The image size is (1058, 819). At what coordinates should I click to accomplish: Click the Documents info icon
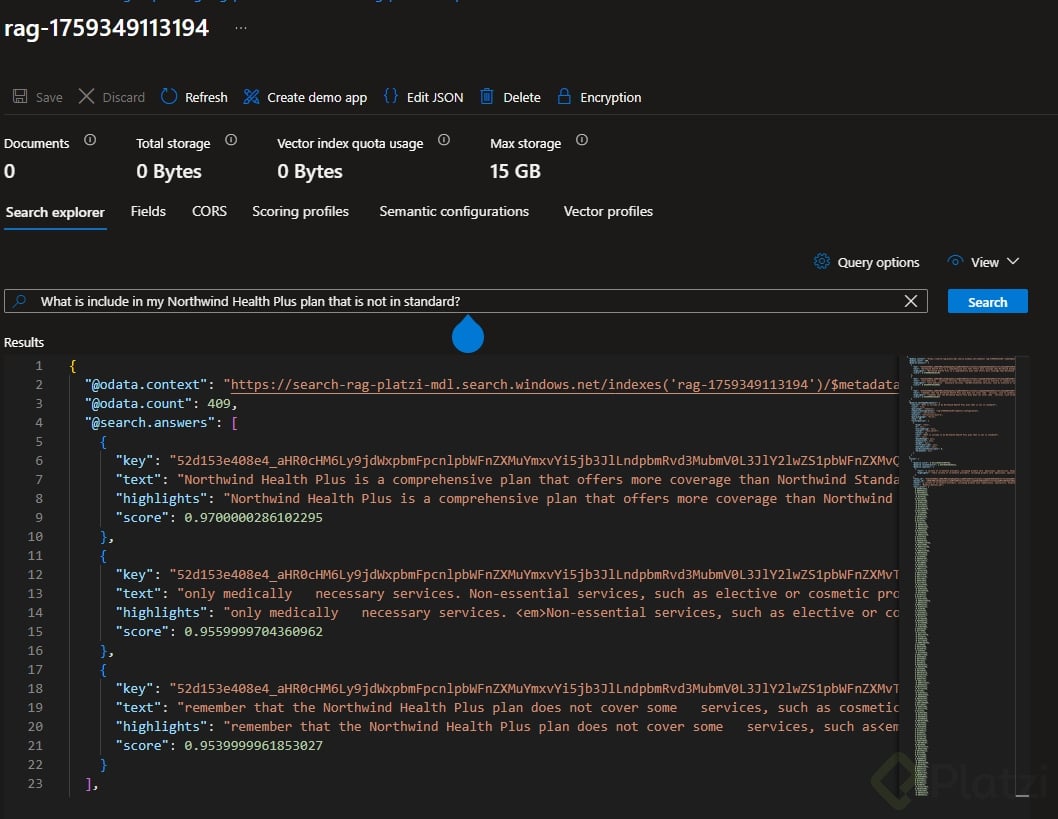point(90,141)
